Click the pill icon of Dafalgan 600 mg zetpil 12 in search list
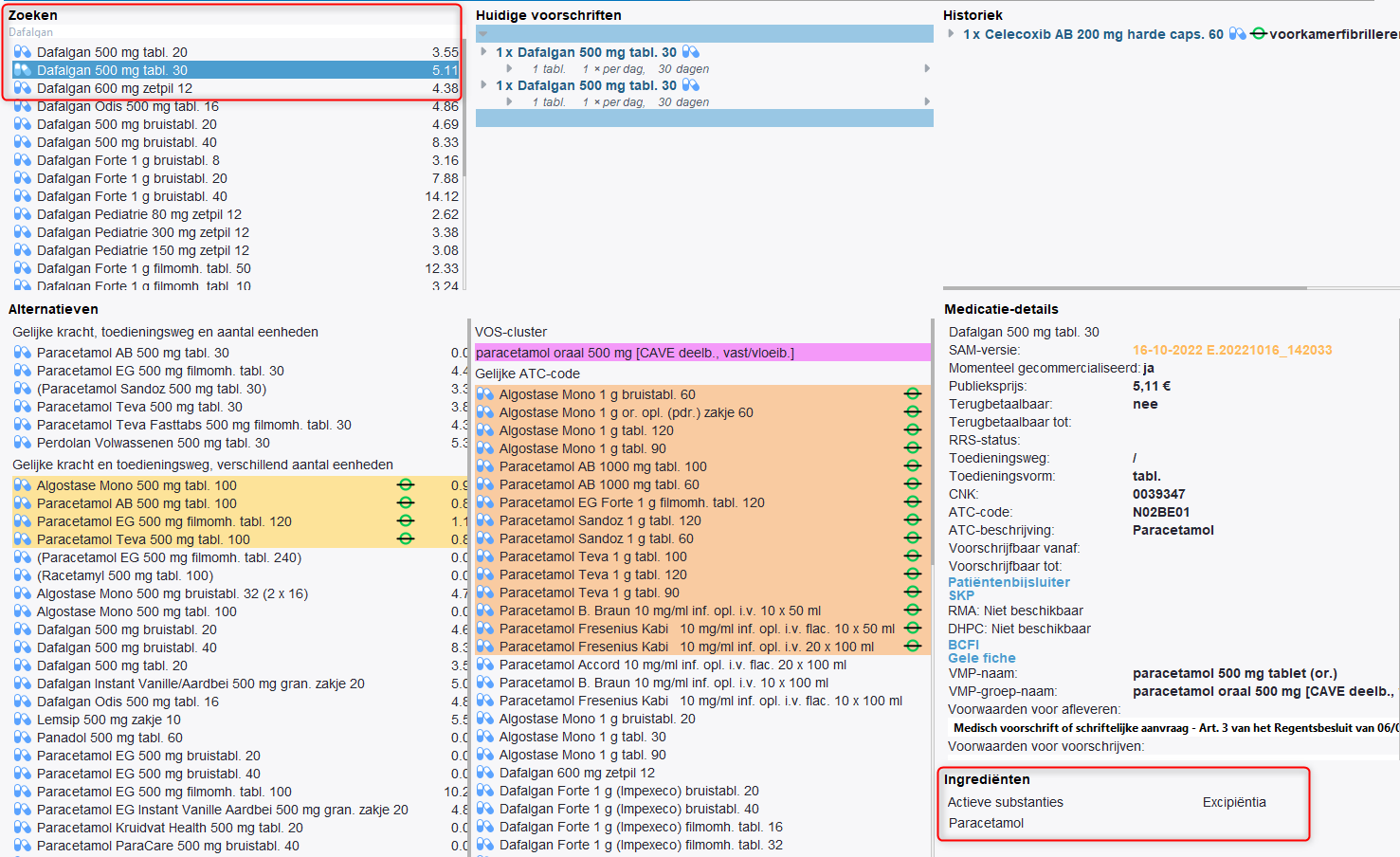1400x857 pixels. click(23, 88)
